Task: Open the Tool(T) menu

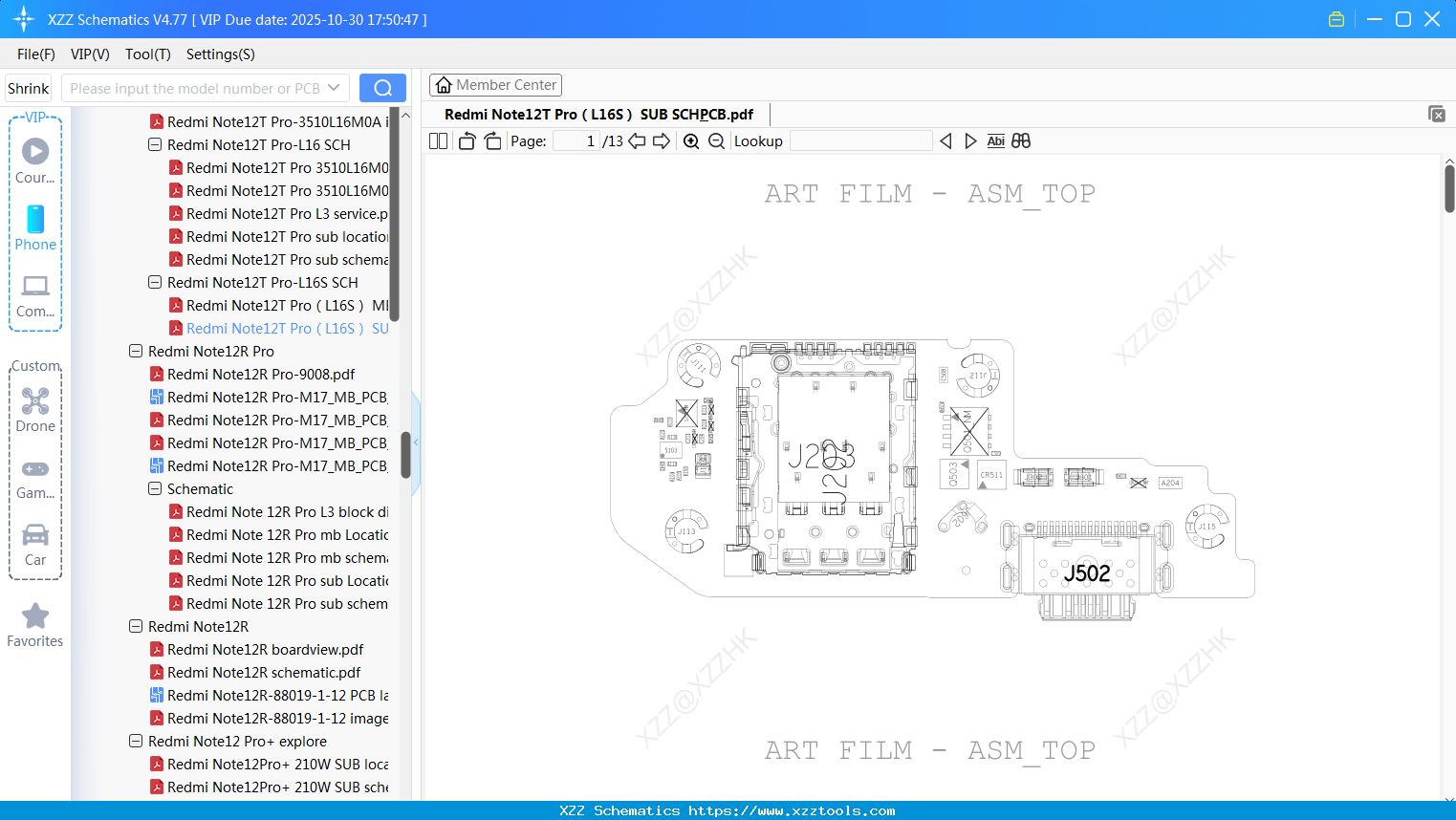Action: [148, 54]
